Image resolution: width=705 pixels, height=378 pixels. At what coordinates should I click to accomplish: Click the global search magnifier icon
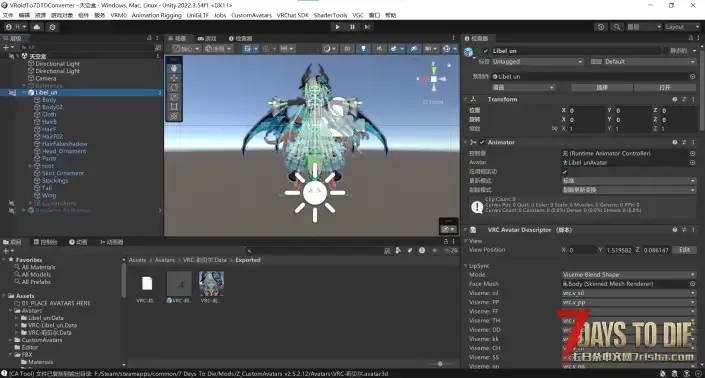tap(617, 27)
